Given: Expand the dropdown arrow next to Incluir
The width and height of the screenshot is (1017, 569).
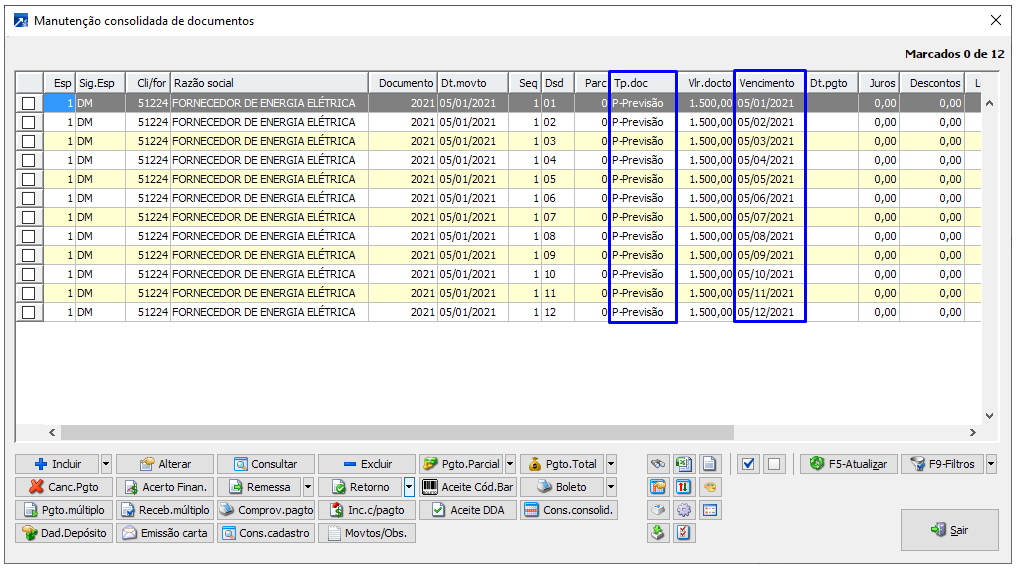Looking at the screenshot, I should tap(106, 464).
